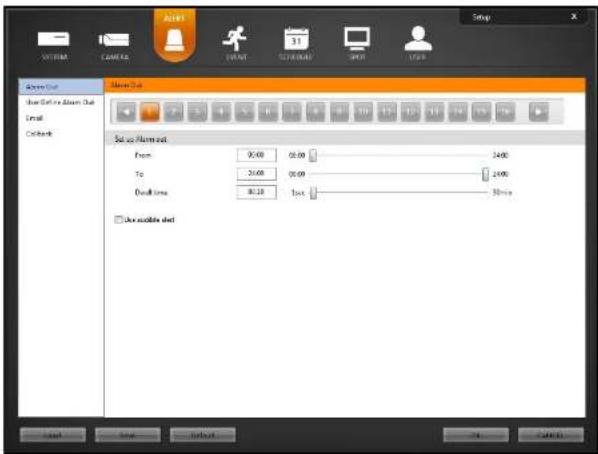598x454 pixels.
Task: Select alarm out channel 13
Action: (434, 112)
